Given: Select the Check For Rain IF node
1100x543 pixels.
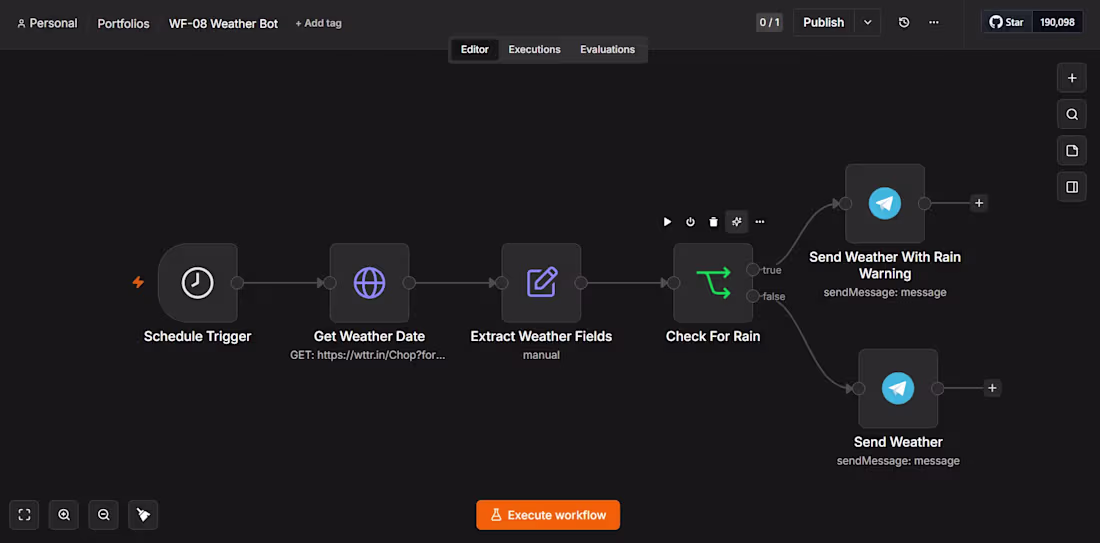Looking at the screenshot, I should tap(713, 283).
